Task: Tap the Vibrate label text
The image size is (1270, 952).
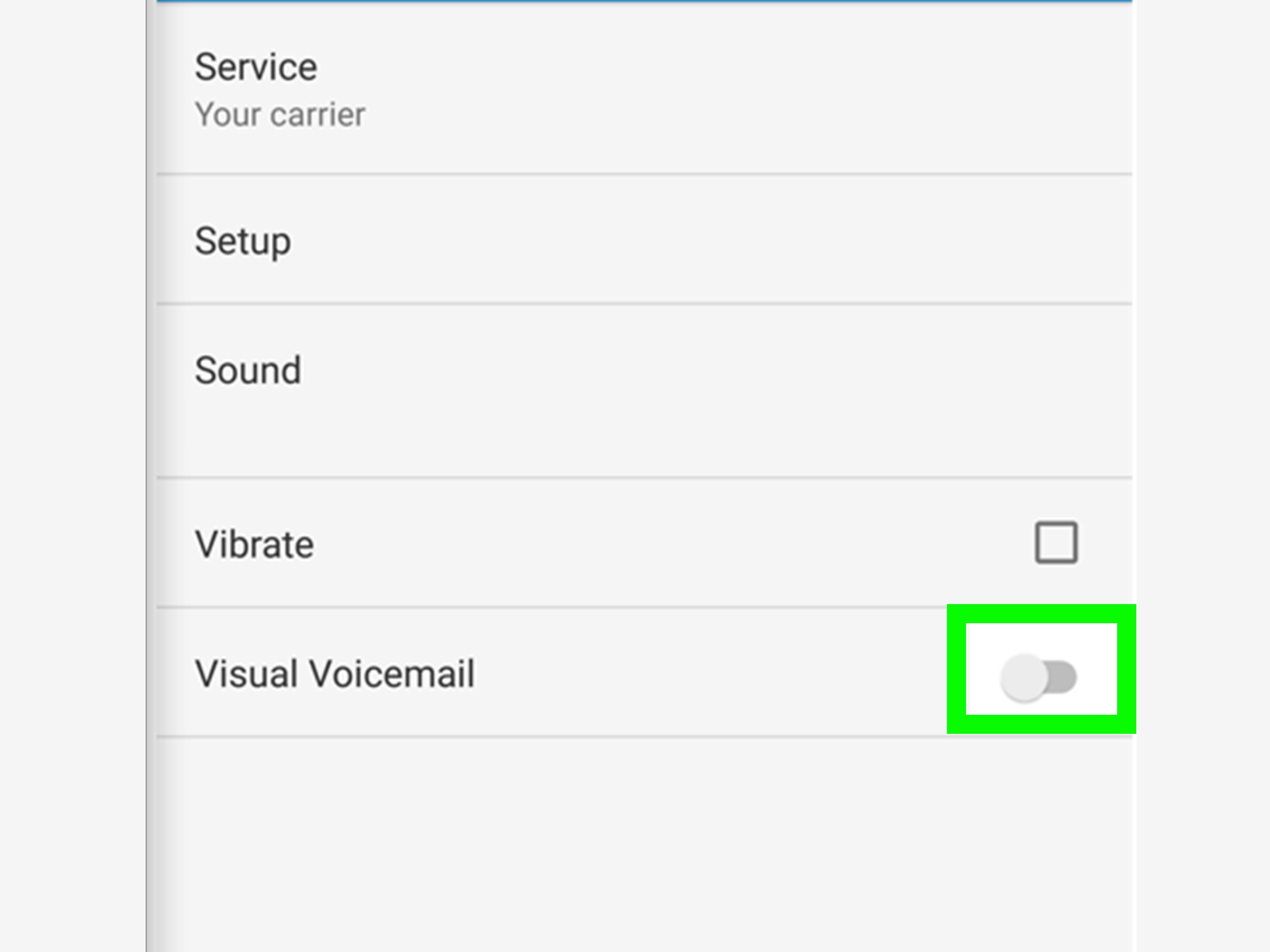Action: (x=254, y=544)
